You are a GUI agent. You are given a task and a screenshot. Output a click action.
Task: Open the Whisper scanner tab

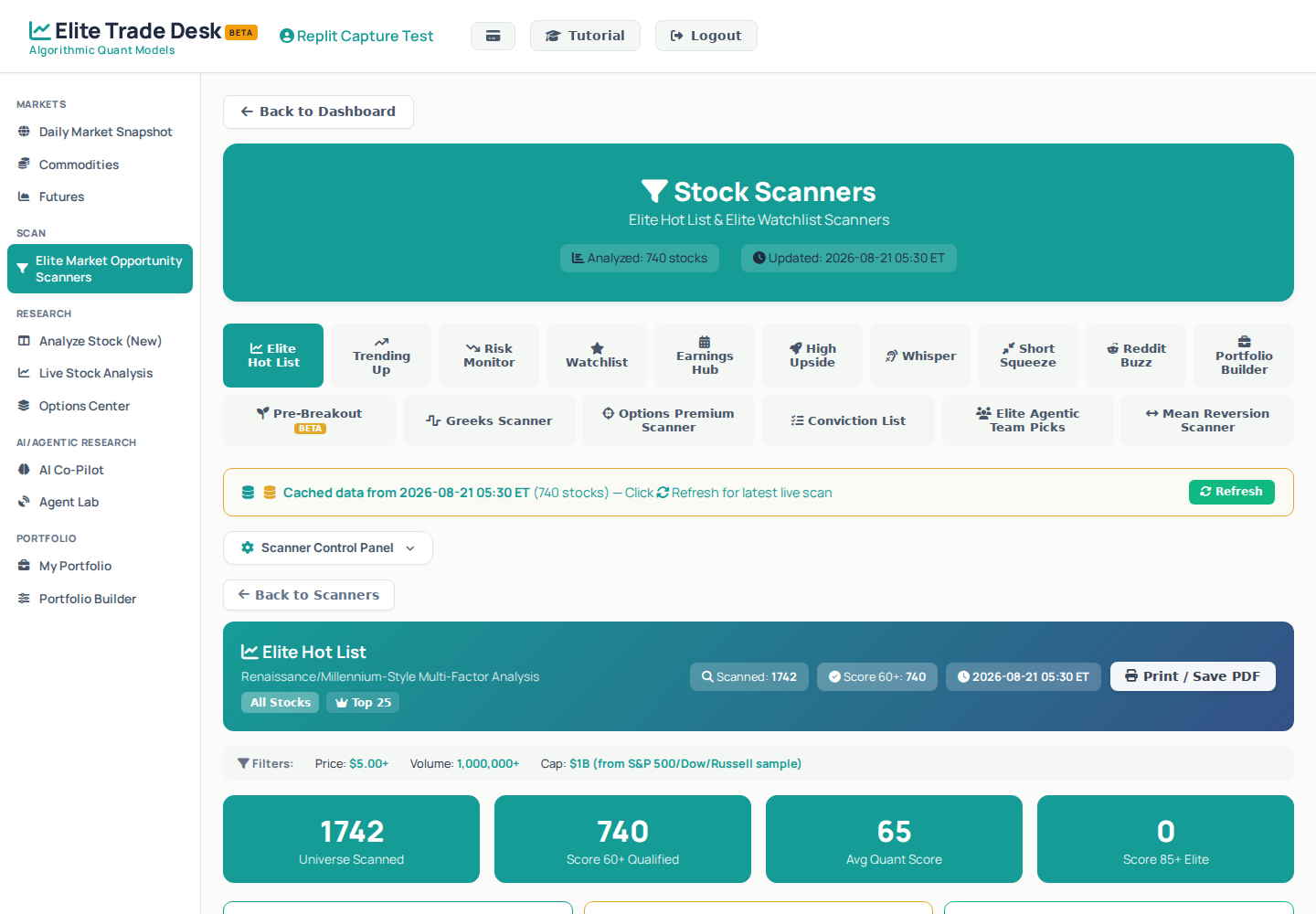tap(920, 356)
